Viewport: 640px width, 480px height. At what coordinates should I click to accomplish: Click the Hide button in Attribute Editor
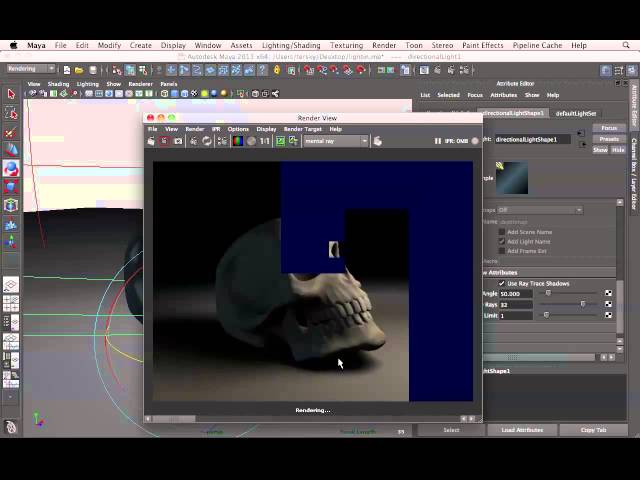point(618,150)
